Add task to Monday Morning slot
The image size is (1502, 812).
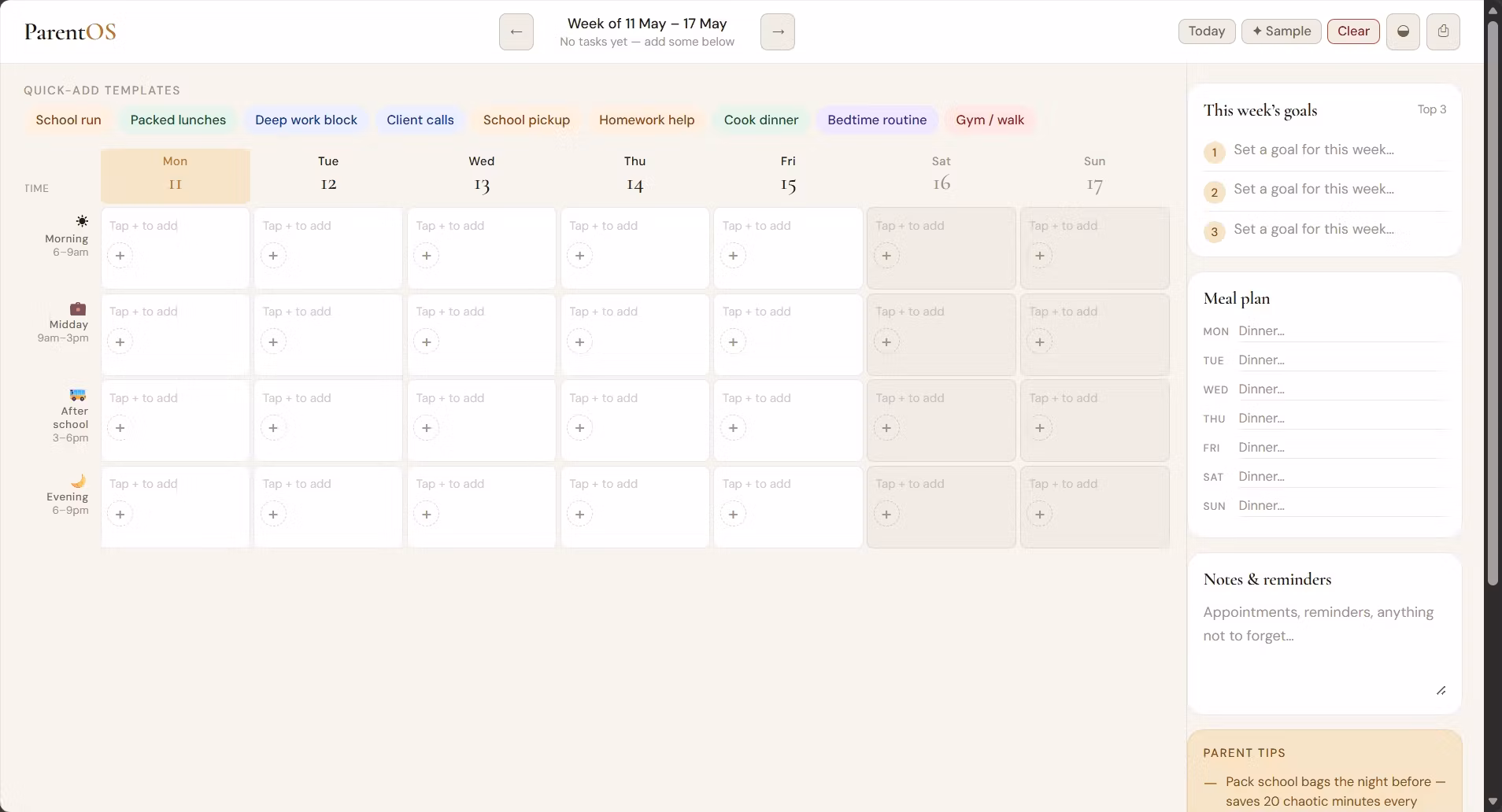(x=120, y=256)
